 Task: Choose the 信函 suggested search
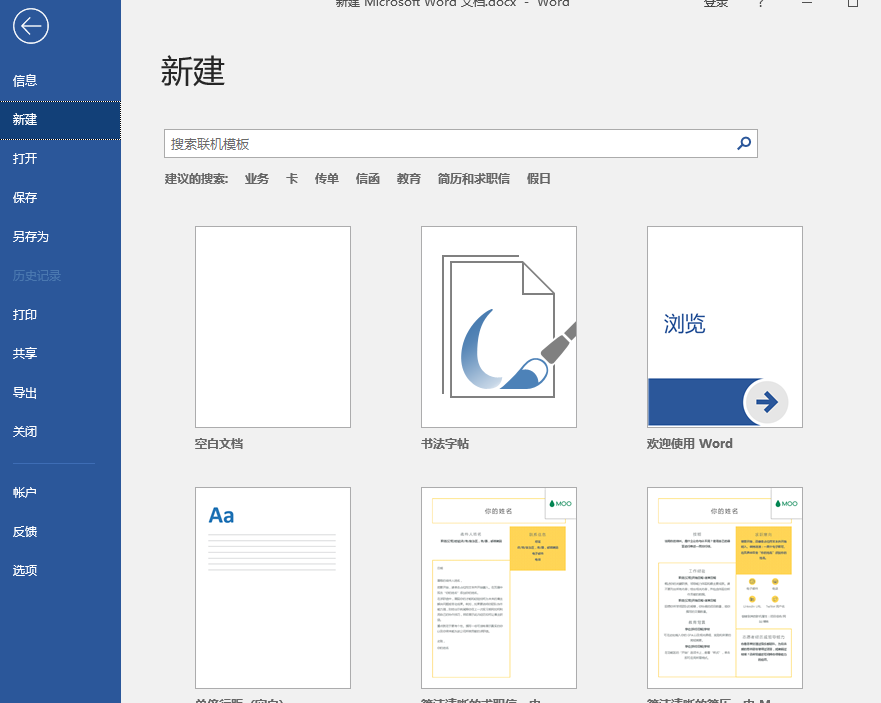click(367, 179)
